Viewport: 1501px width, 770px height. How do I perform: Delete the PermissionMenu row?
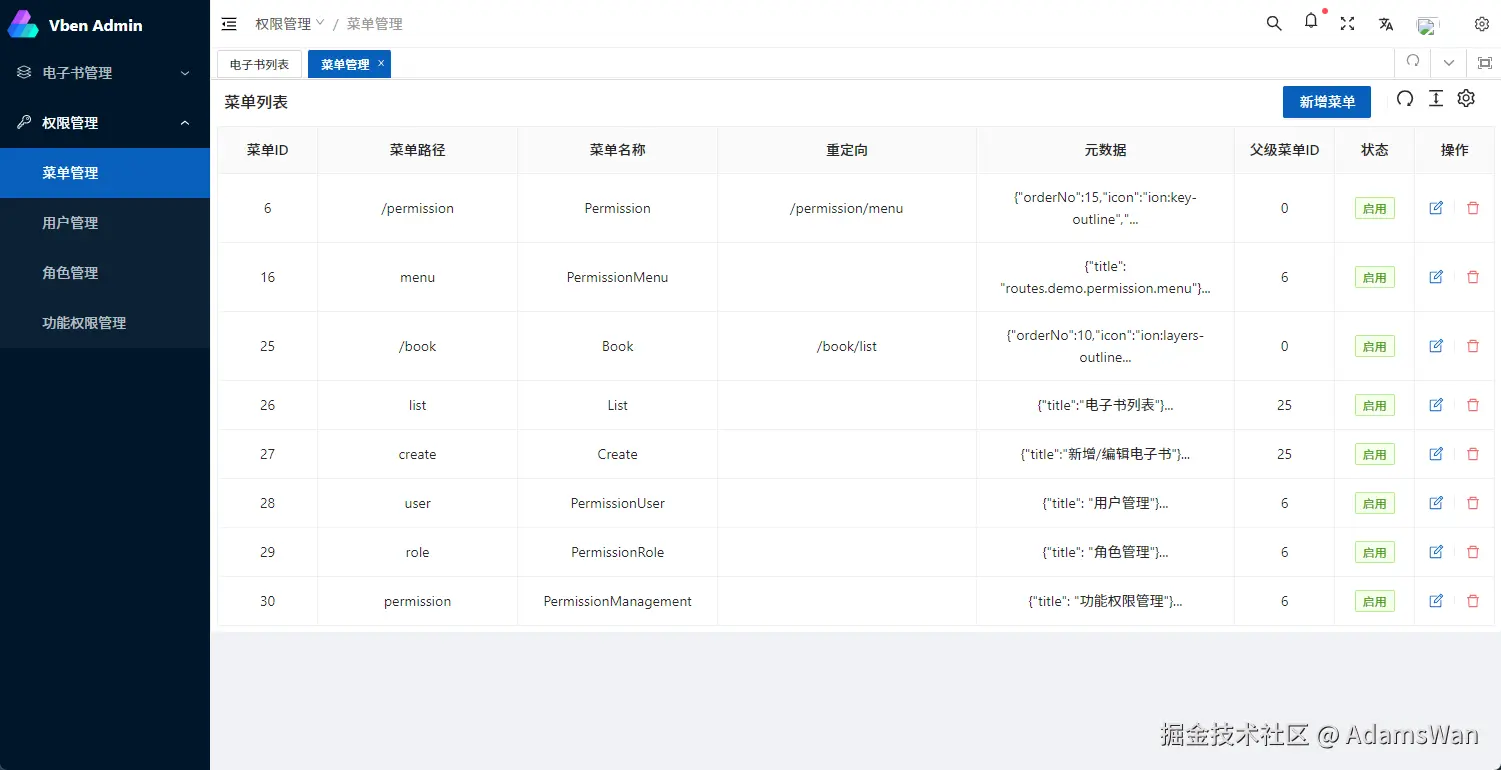(1472, 277)
